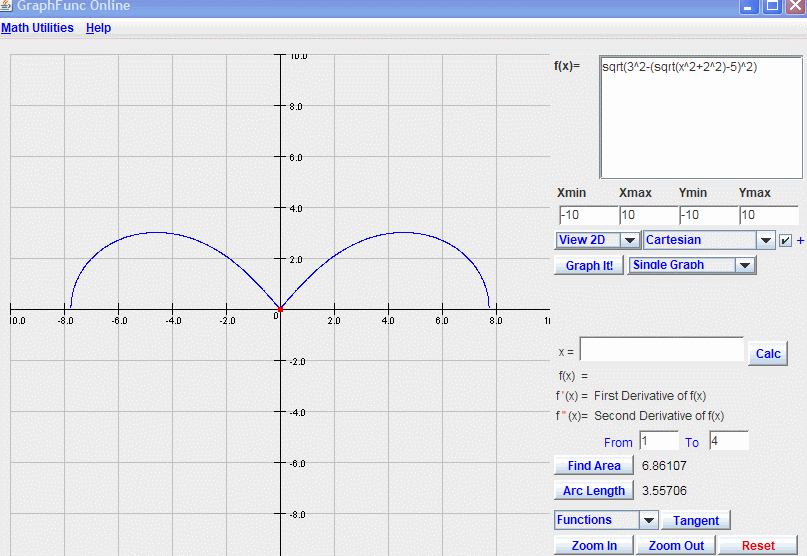The image size is (807, 556).
Task: Click the Ymin input field
Action: coord(709,215)
